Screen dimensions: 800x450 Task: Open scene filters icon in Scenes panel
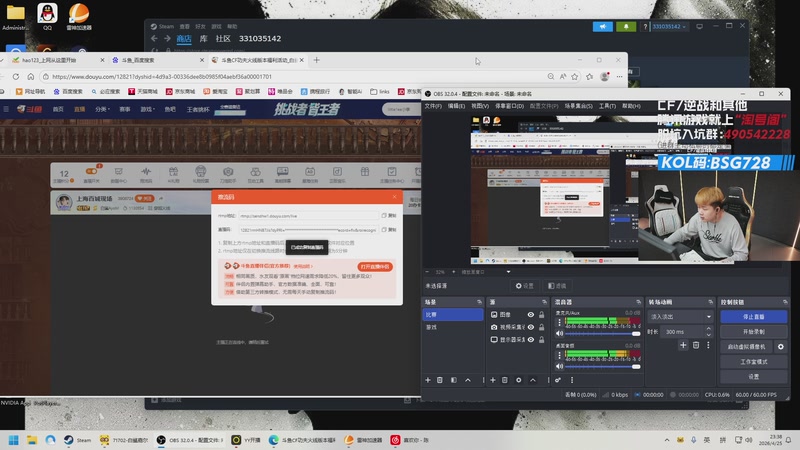pyautogui.click(x=454, y=380)
